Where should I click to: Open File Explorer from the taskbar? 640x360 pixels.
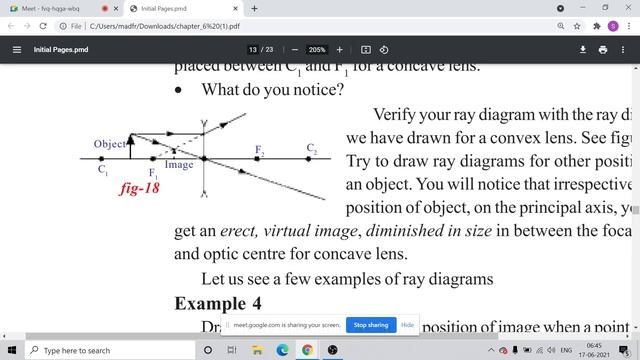pos(257,350)
